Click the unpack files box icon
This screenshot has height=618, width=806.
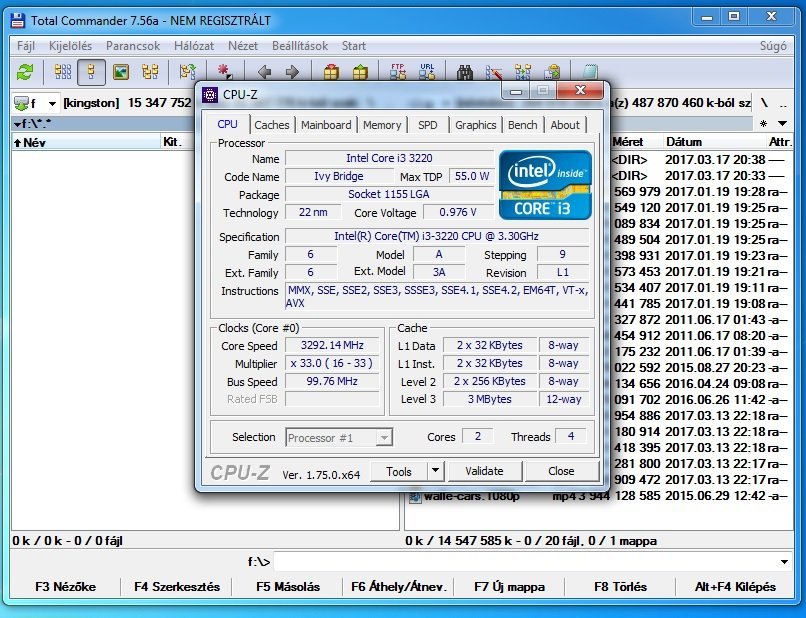pyautogui.click(x=360, y=71)
